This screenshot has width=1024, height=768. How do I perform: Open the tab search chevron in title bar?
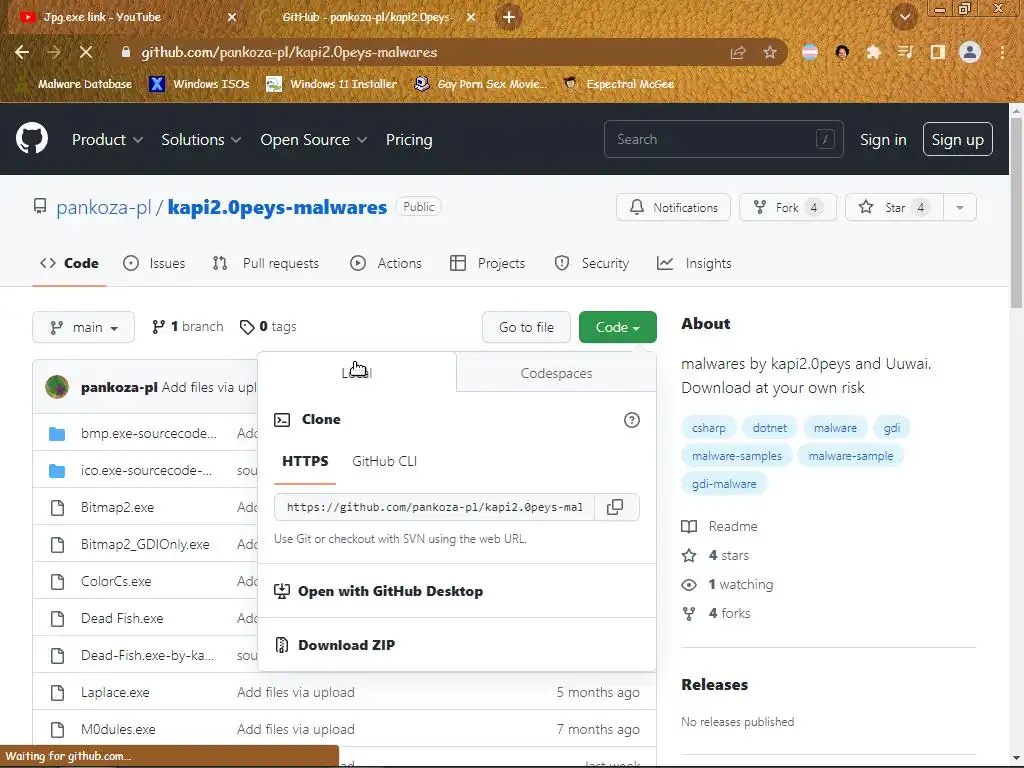[x=905, y=17]
